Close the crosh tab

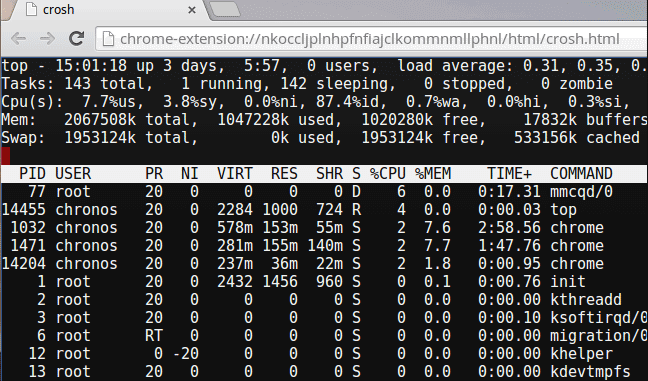click(192, 10)
